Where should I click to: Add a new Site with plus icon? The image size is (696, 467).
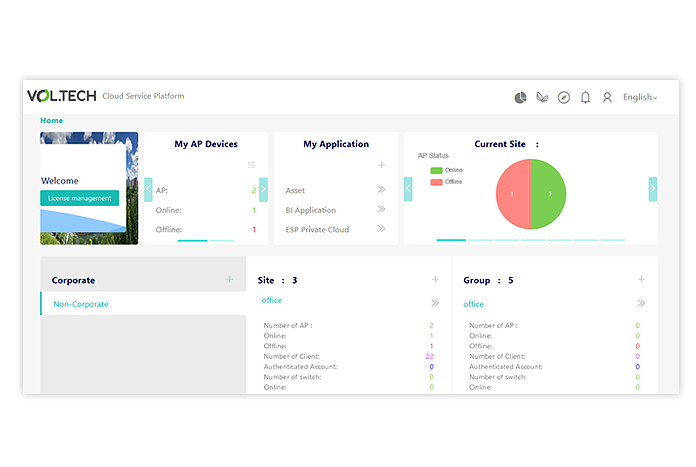pos(435,279)
